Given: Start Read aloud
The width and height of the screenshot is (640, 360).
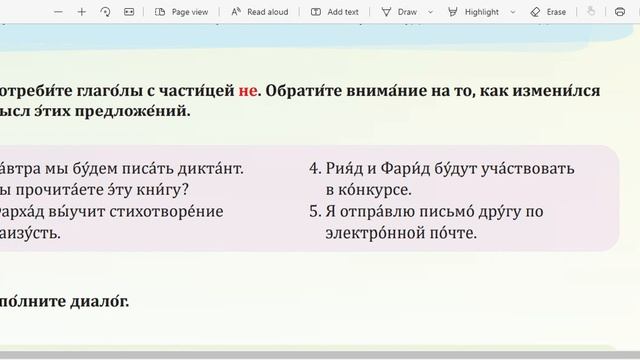Looking at the screenshot, I should [x=260, y=12].
